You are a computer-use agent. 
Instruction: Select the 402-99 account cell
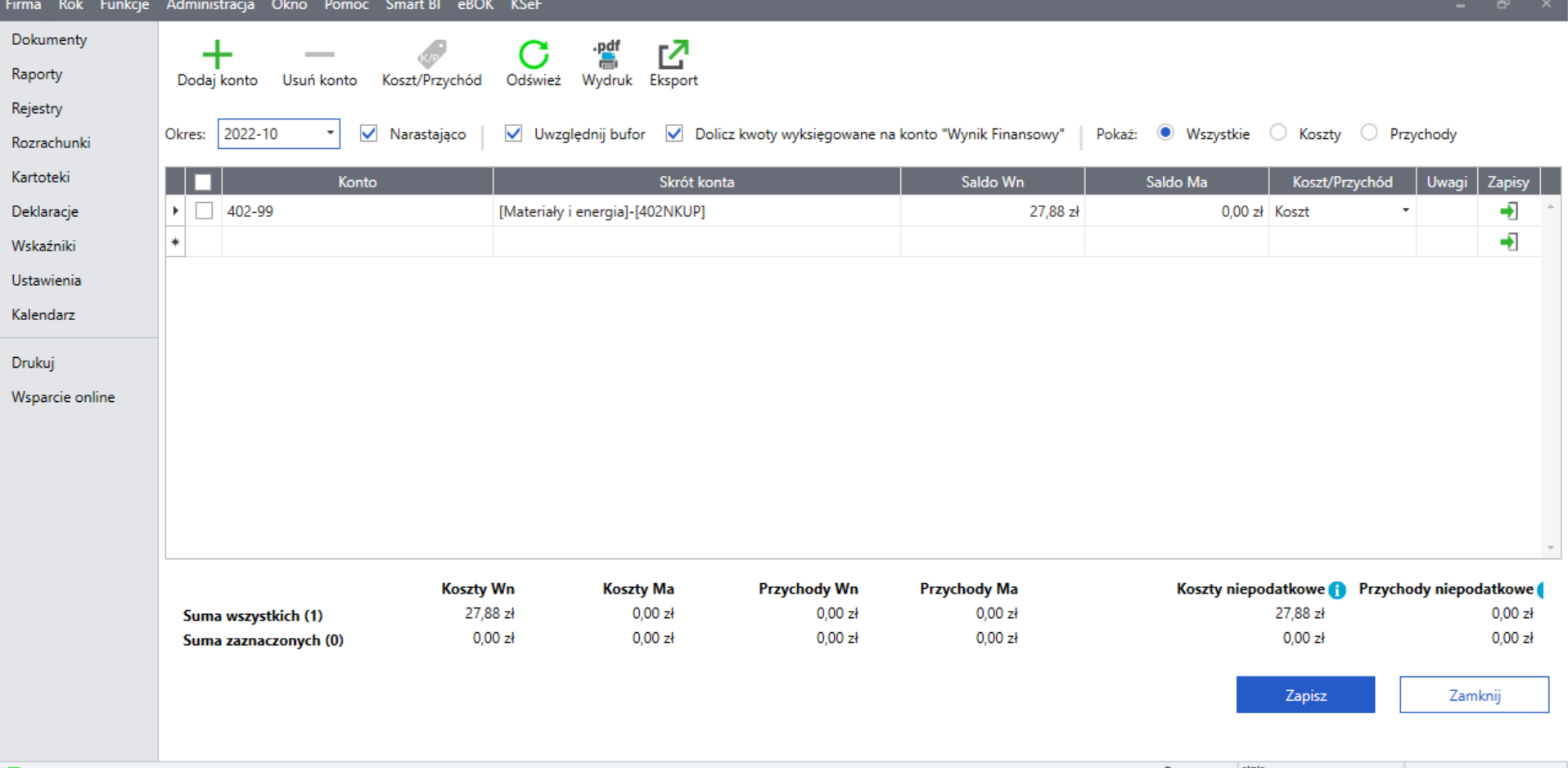pyautogui.click(x=358, y=211)
